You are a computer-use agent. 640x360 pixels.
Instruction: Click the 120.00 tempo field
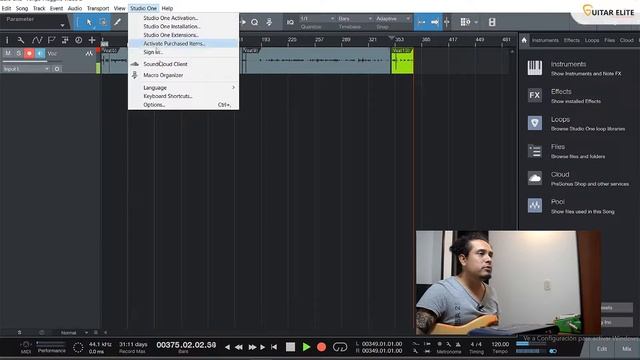(500, 344)
